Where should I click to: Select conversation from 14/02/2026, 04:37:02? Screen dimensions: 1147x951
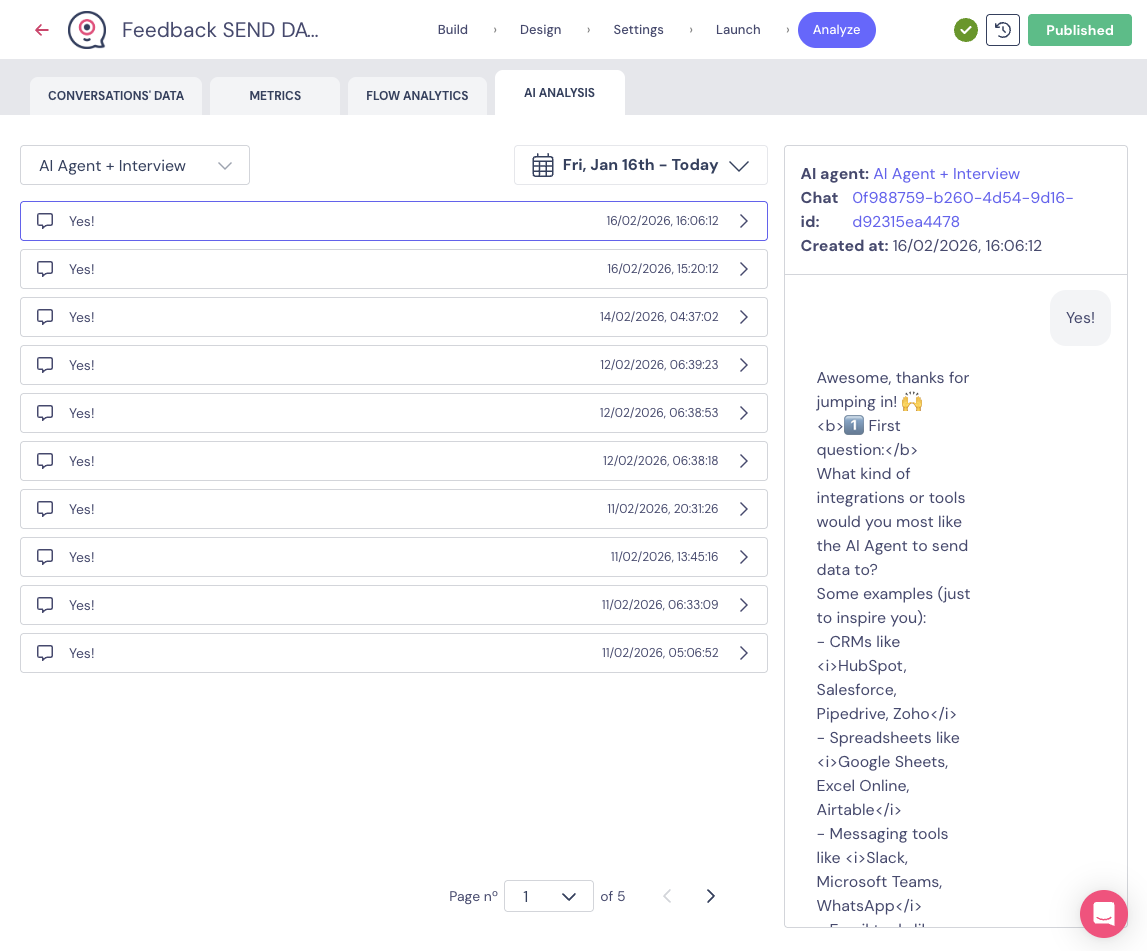point(394,317)
